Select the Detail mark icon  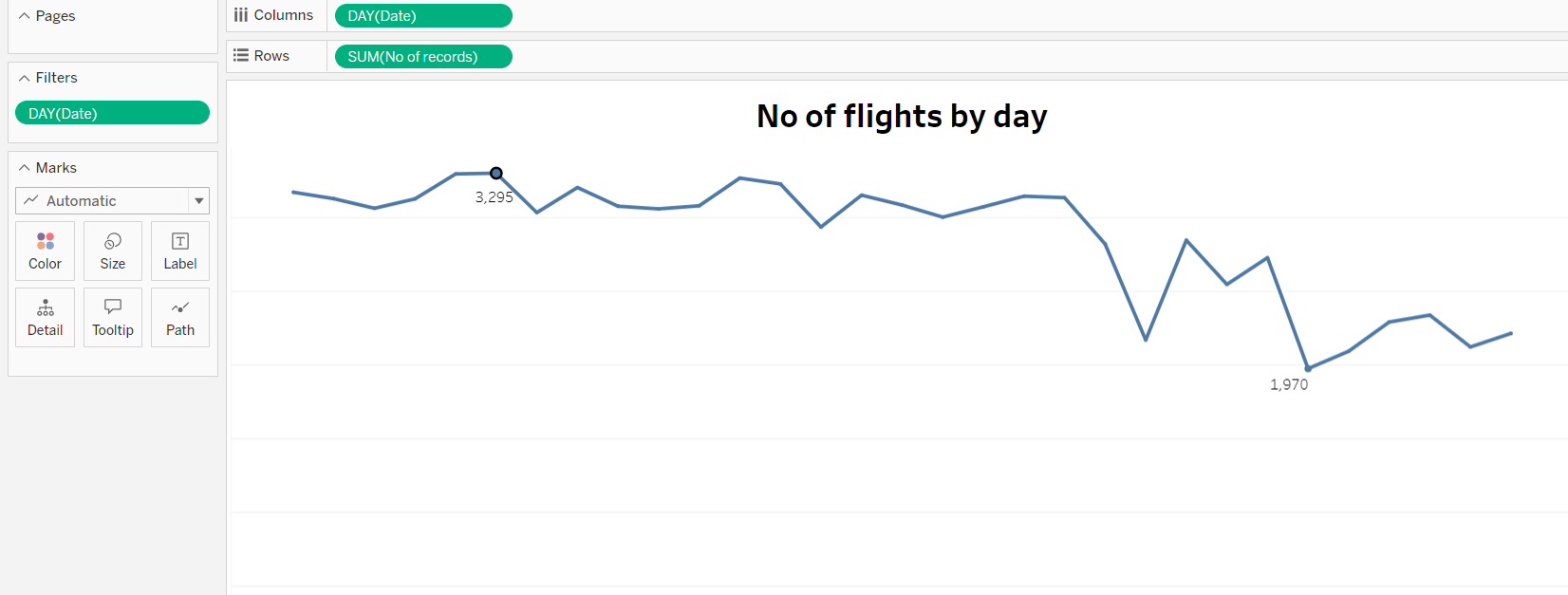(45, 317)
